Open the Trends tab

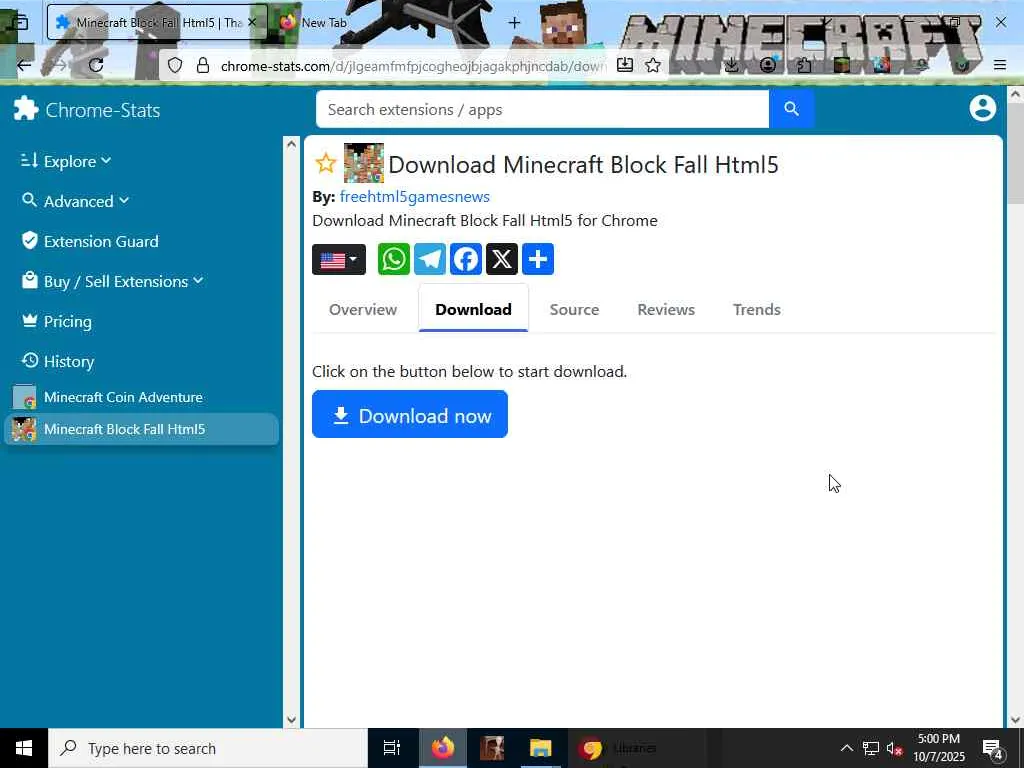pos(756,310)
